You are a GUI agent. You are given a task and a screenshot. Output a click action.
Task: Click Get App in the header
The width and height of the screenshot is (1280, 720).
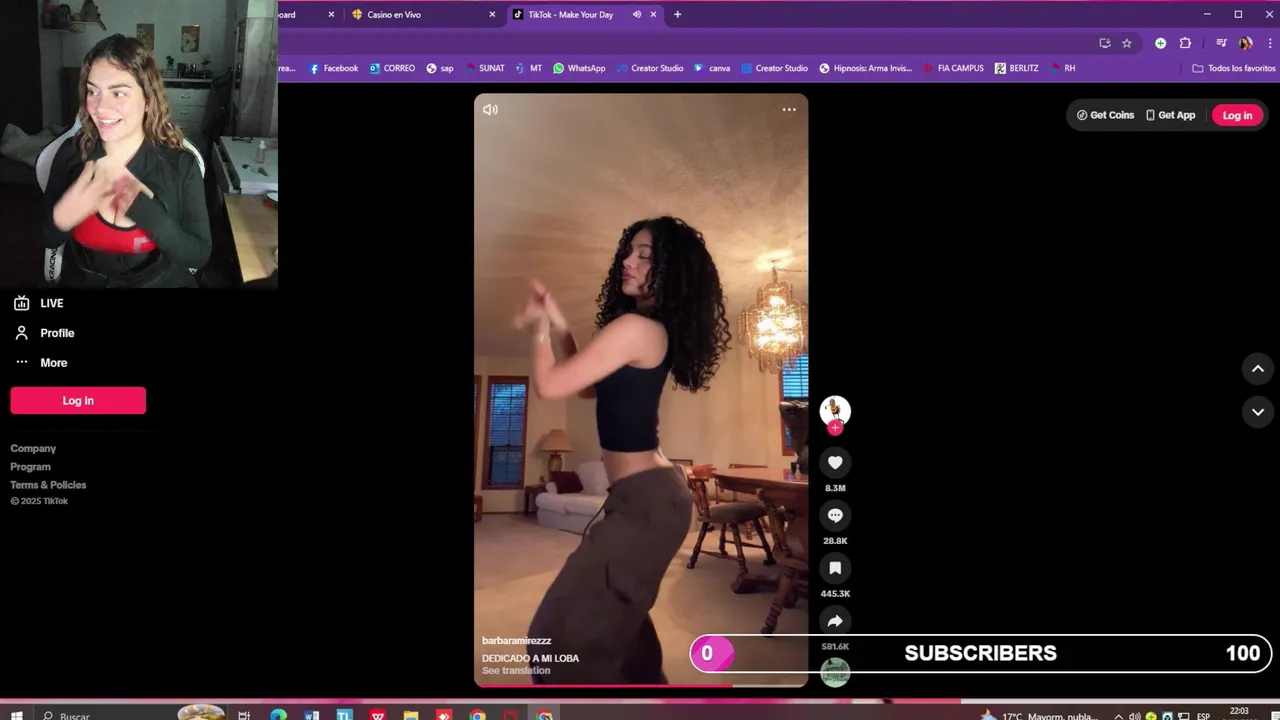[x=1170, y=115]
